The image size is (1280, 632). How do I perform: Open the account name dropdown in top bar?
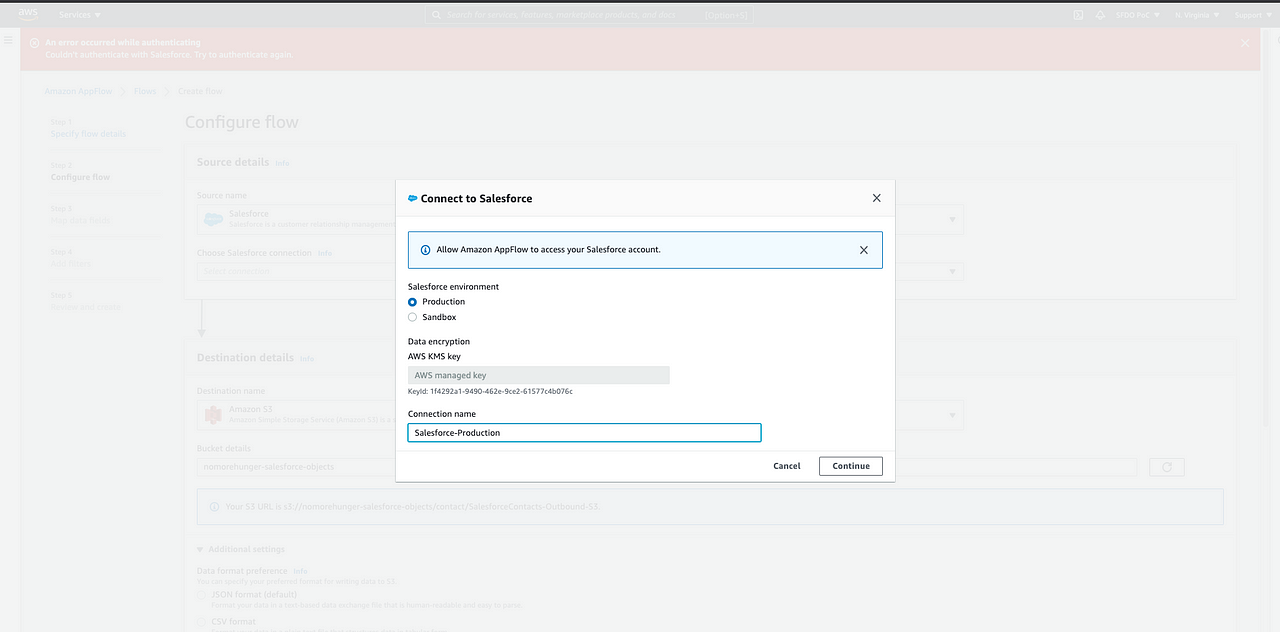(x=1138, y=15)
